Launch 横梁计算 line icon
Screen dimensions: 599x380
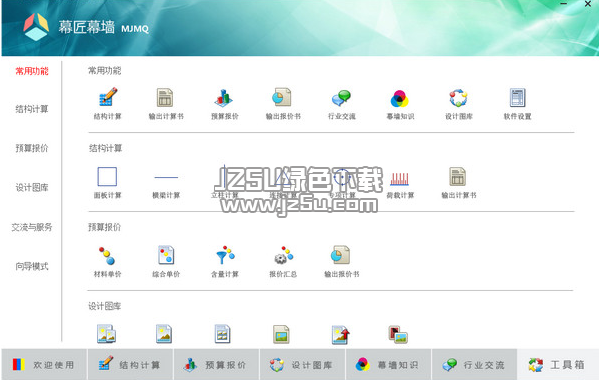(x=166, y=177)
